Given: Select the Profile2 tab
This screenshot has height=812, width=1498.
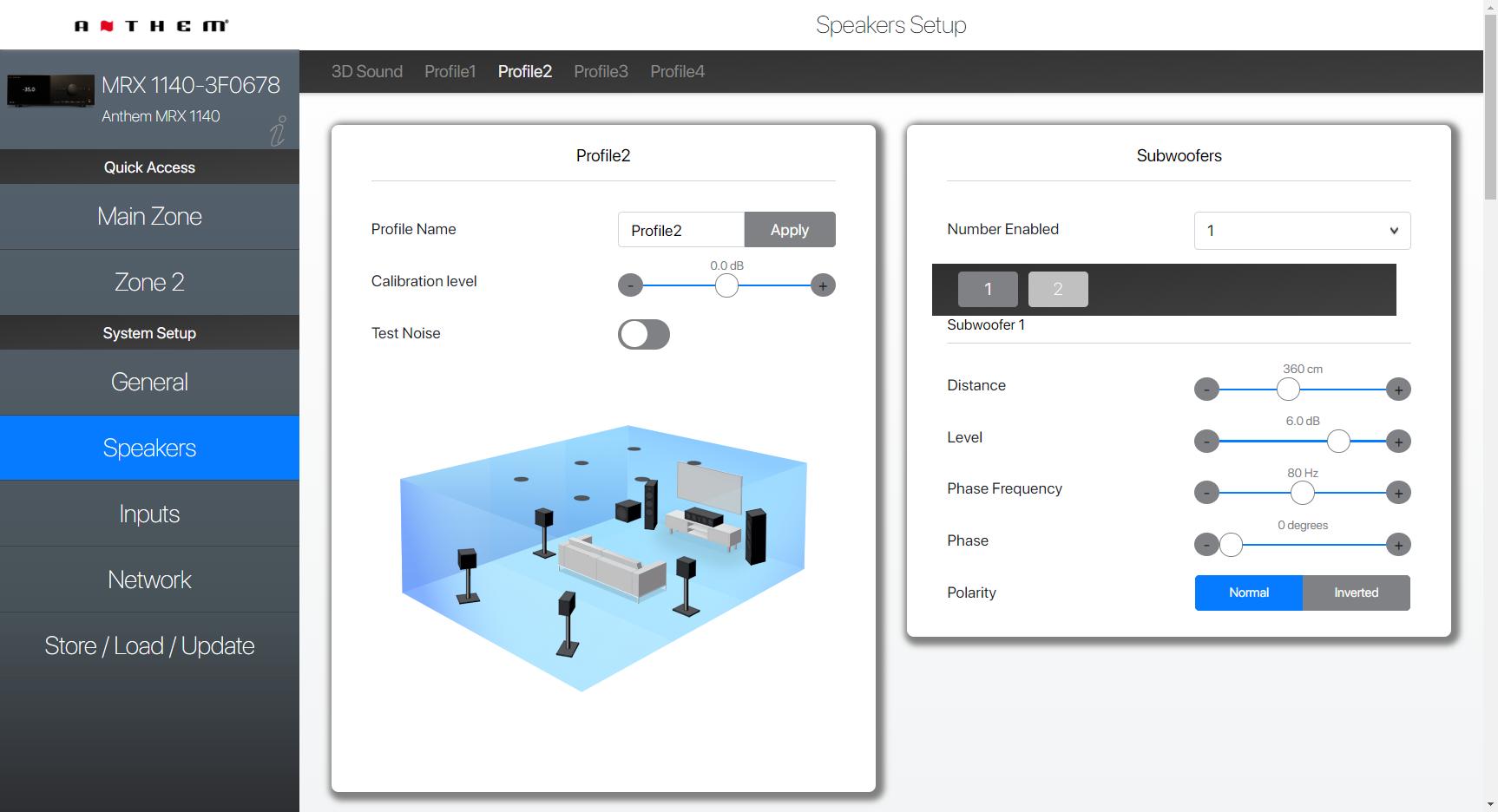Looking at the screenshot, I should [525, 71].
